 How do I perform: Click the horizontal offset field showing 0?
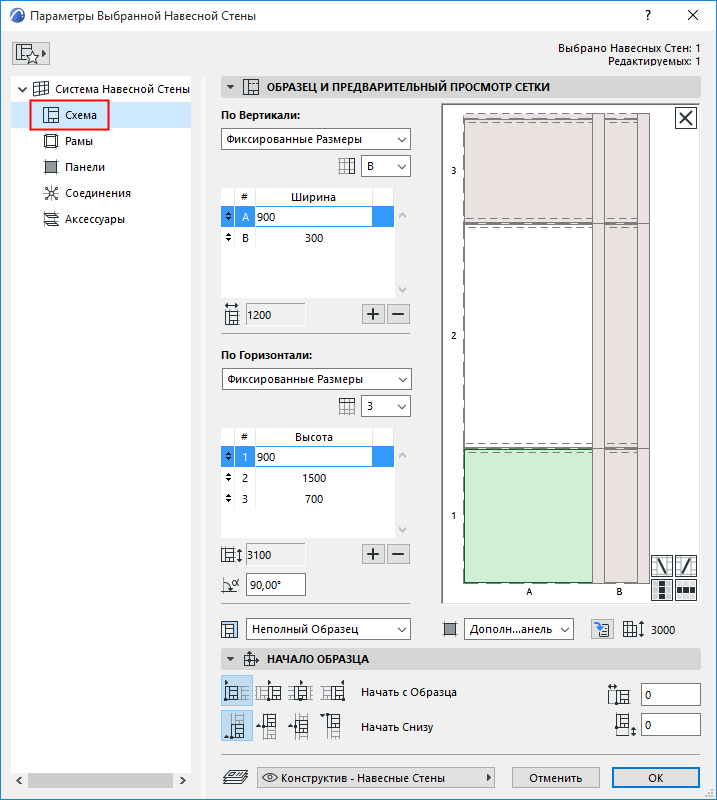click(671, 695)
